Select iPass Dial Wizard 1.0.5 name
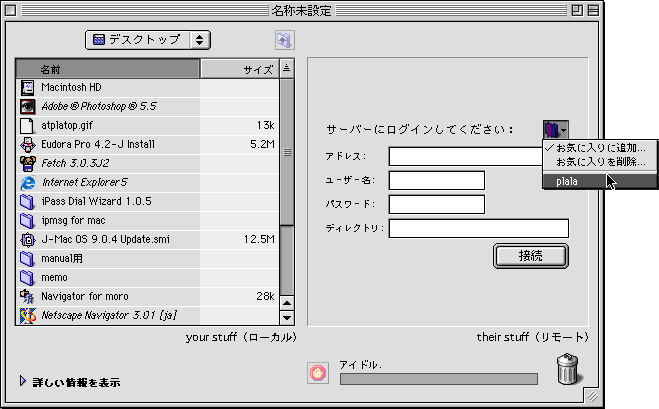This screenshot has height=409, width=659. 96,201
